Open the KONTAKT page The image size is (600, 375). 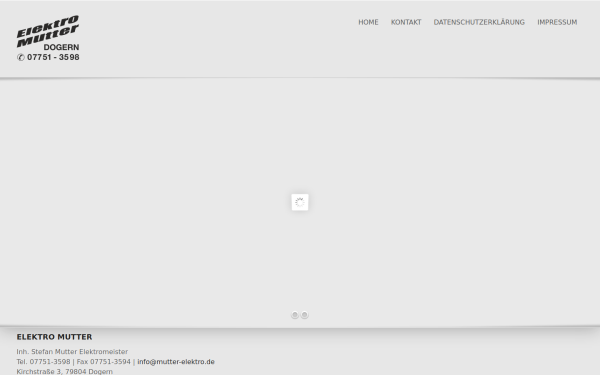406,22
